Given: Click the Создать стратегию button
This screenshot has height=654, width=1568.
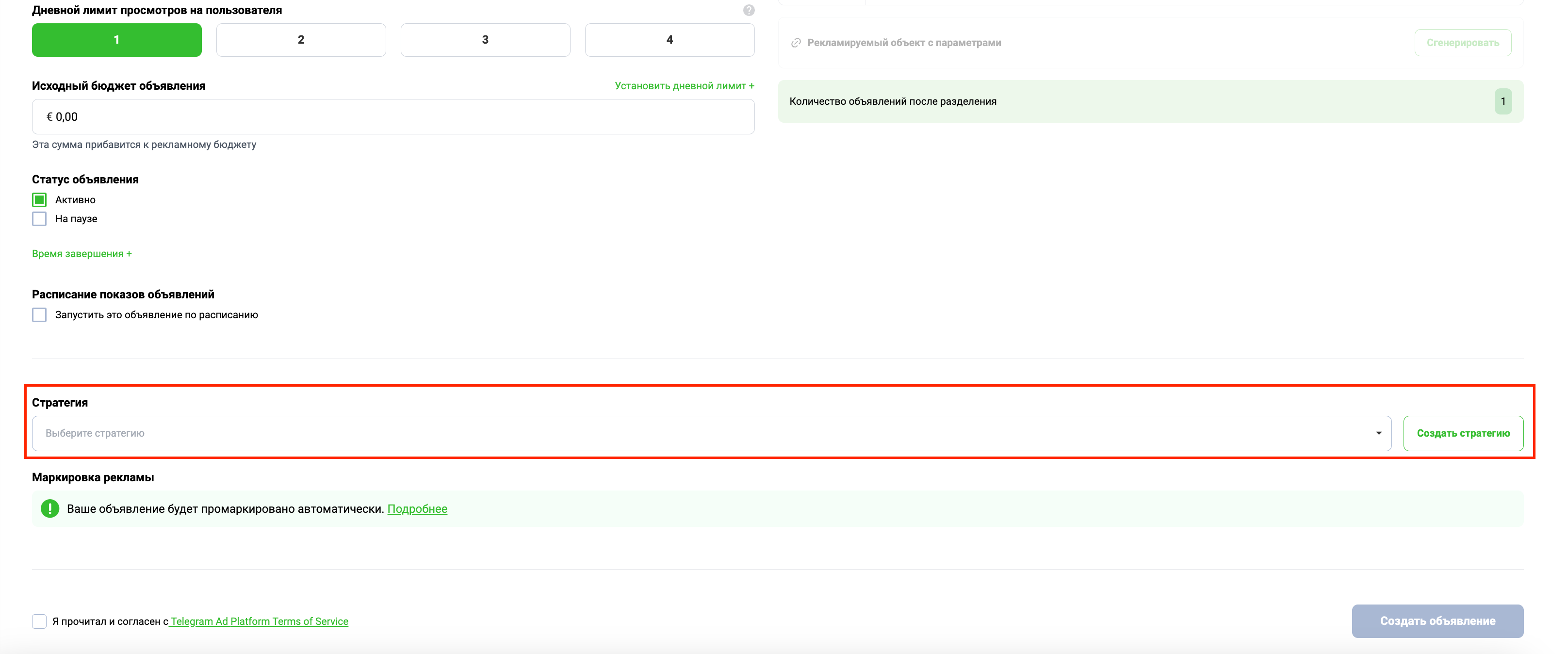Looking at the screenshot, I should tap(1463, 433).
